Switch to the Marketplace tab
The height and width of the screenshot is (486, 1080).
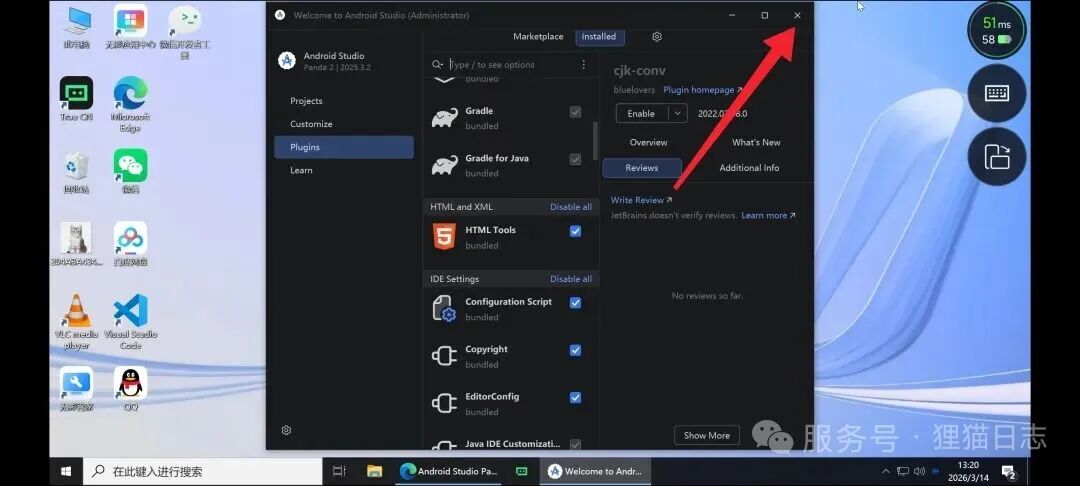click(x=538, y=36)
